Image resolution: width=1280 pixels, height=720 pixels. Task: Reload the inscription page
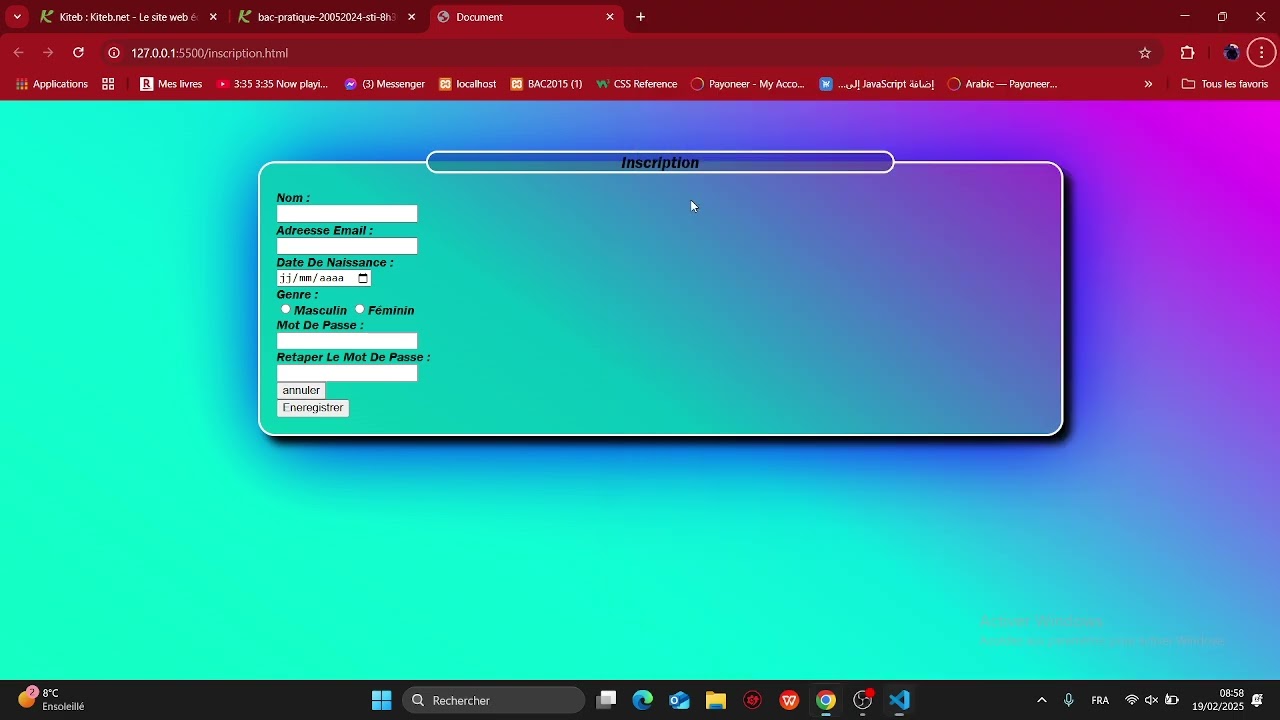pyautogui.click(x=78, y=53)
